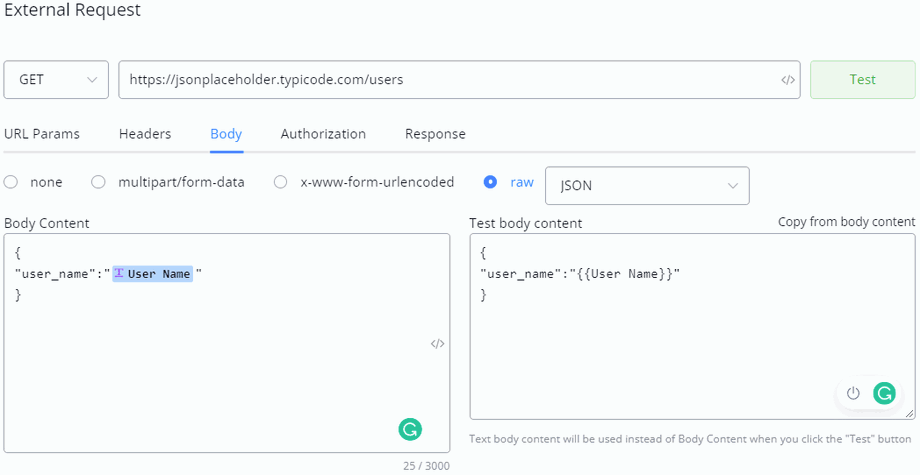This screenshot has width=920, height=475.
Task: Click the power icon in Test body box
Action: coord(853,393)
